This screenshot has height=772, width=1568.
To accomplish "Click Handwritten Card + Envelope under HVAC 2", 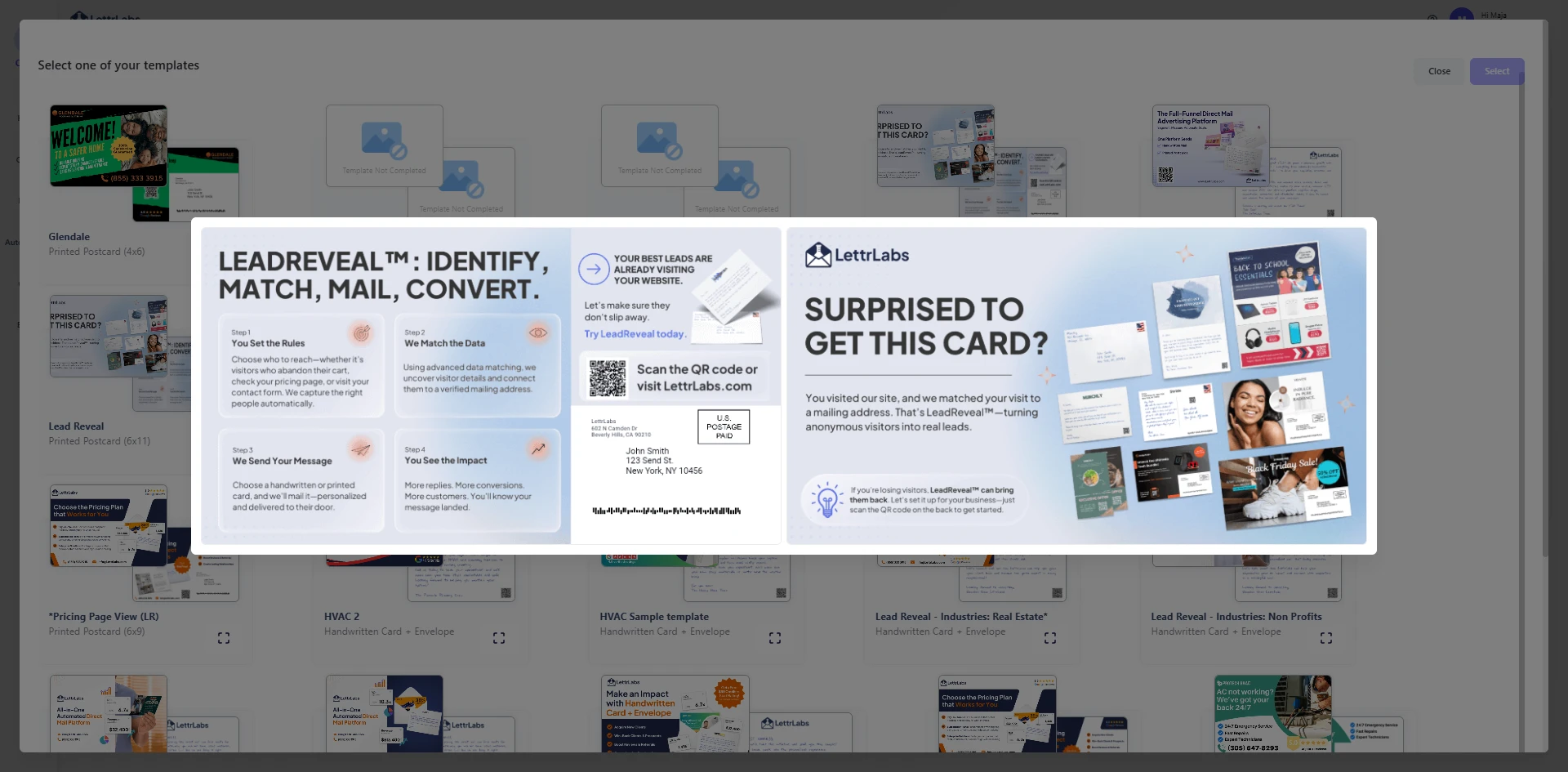I will (x=389, y=631).
